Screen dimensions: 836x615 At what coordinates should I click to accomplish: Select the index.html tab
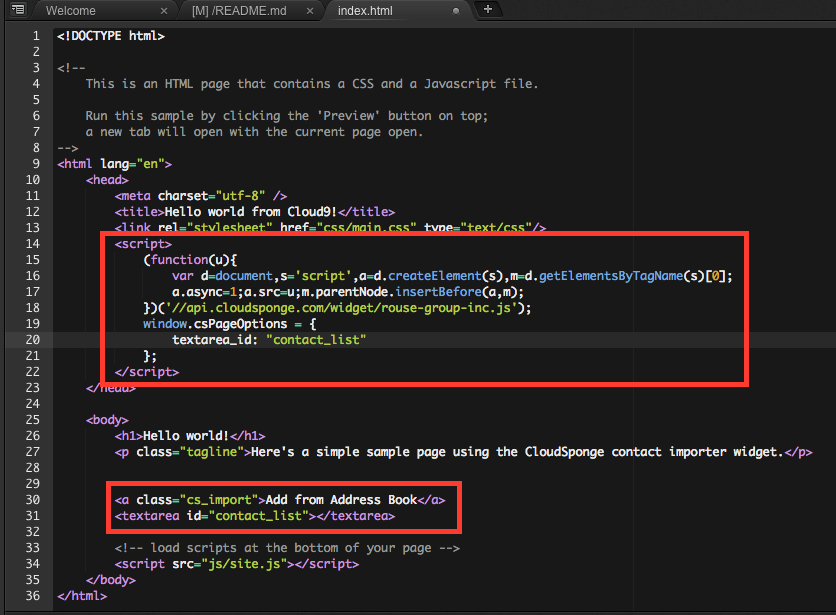(x=365, y=11)
